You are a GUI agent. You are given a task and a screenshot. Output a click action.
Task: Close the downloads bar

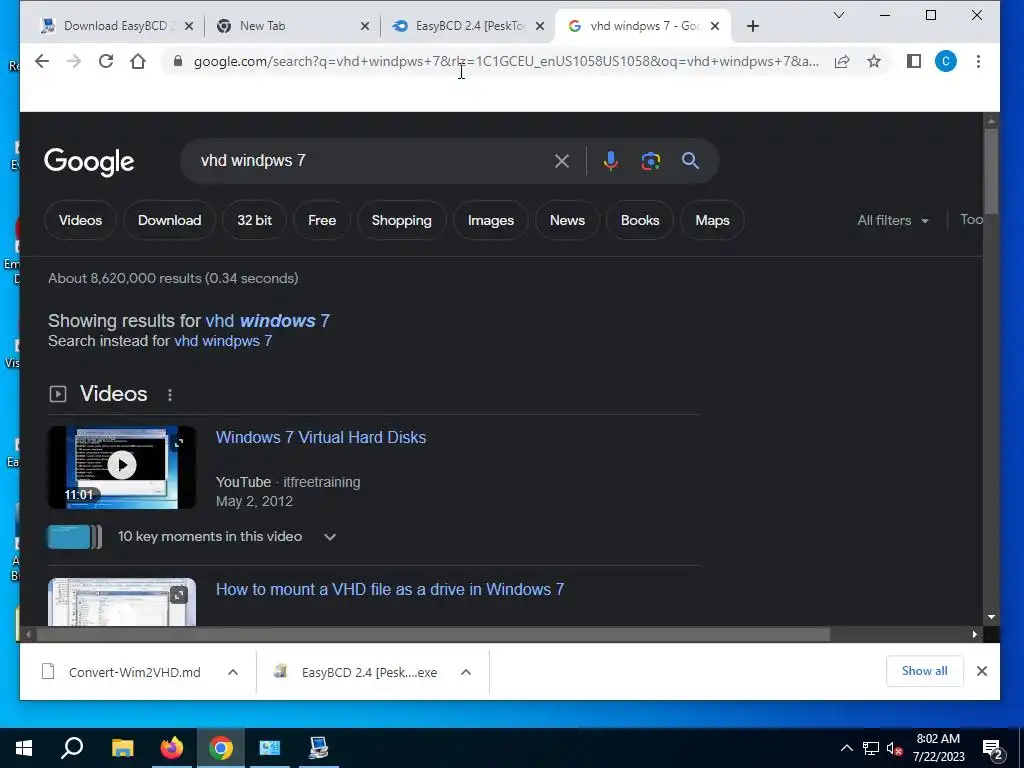[x=982, y=671]
